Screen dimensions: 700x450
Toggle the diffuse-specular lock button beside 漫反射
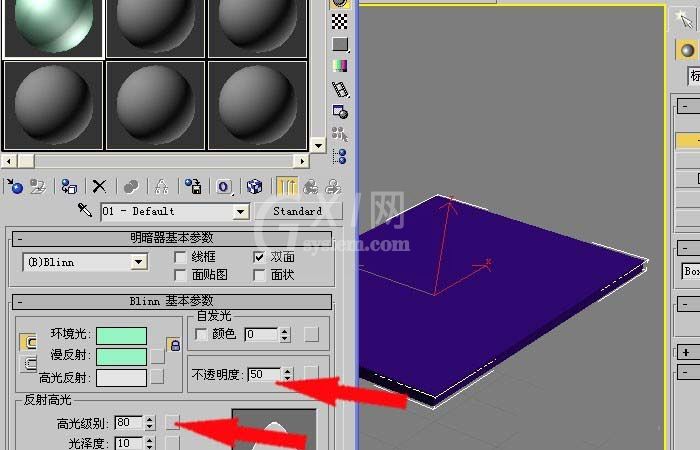pos(28,364)
